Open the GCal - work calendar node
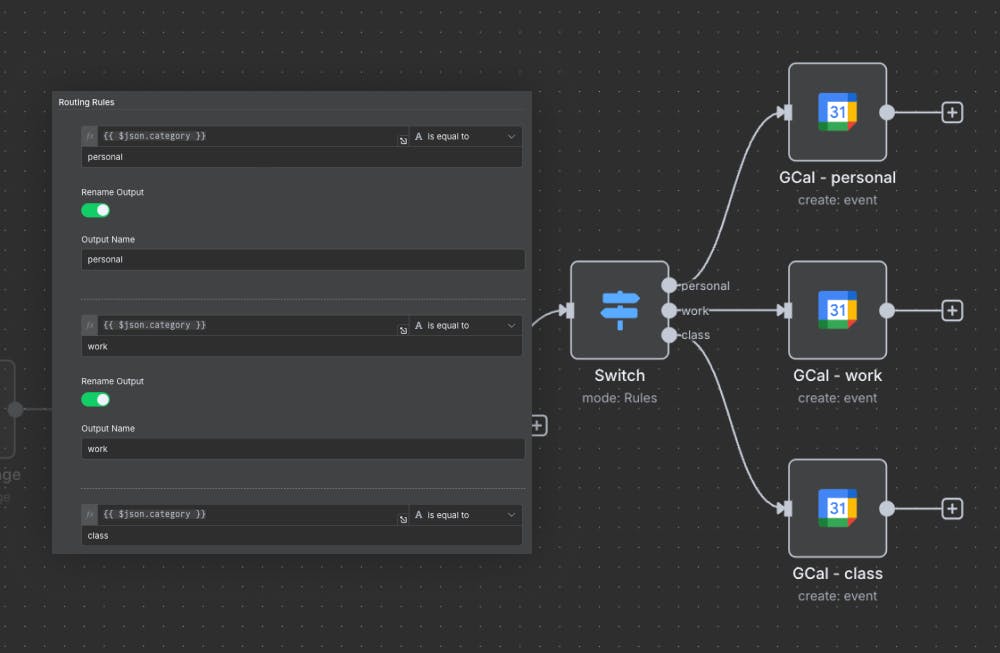Viewport: 1000px width, 653px height. click(837, 310)
